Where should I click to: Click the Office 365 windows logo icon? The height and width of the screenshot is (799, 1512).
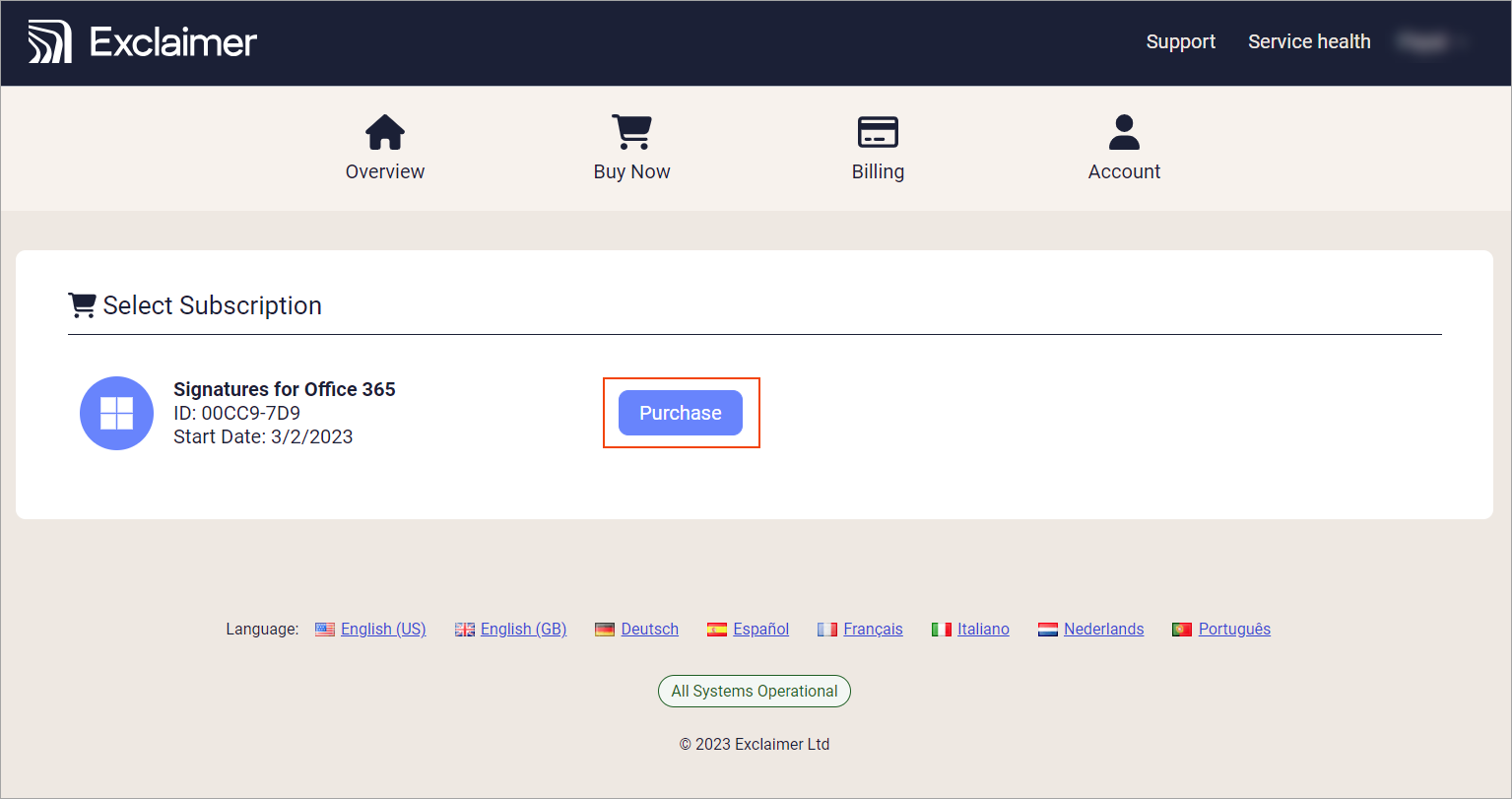(x=116, y=413)
